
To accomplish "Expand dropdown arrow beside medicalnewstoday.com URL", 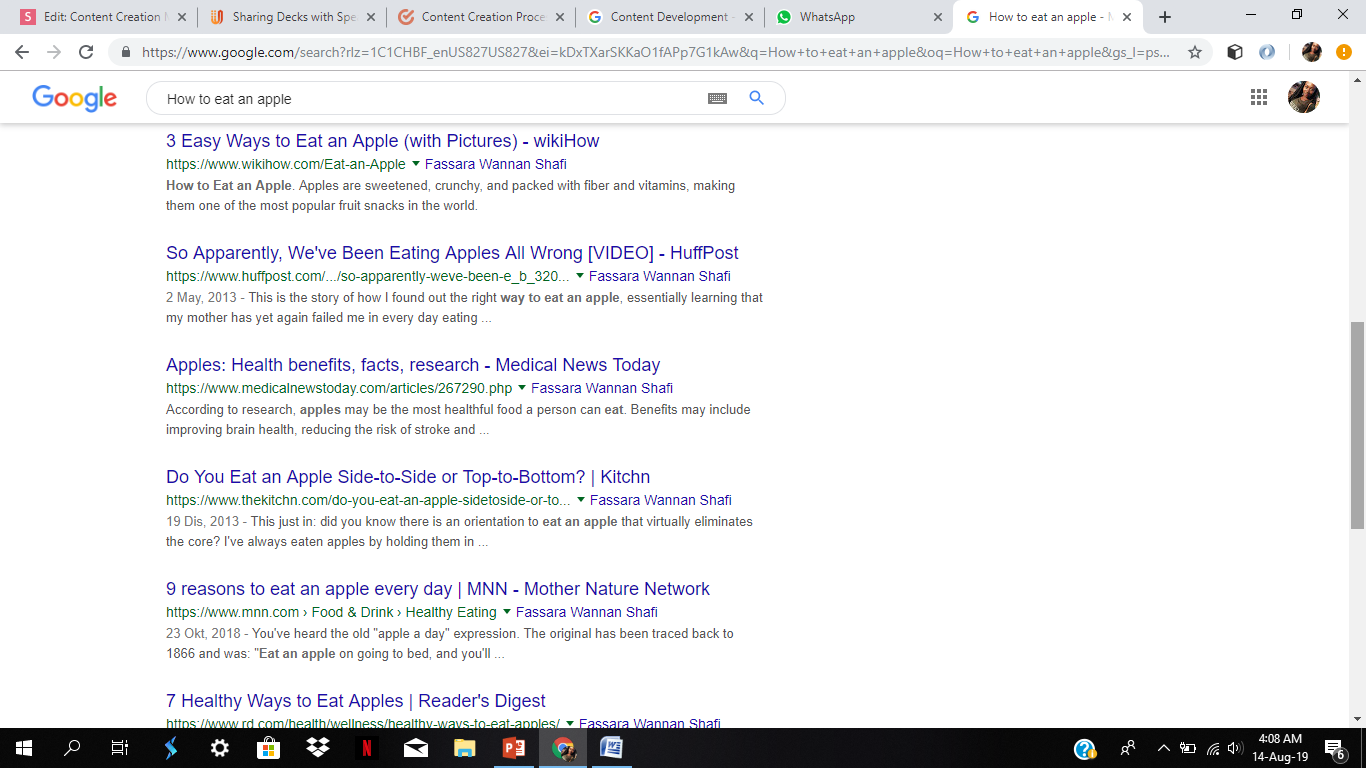I will (x=521, y=388).
